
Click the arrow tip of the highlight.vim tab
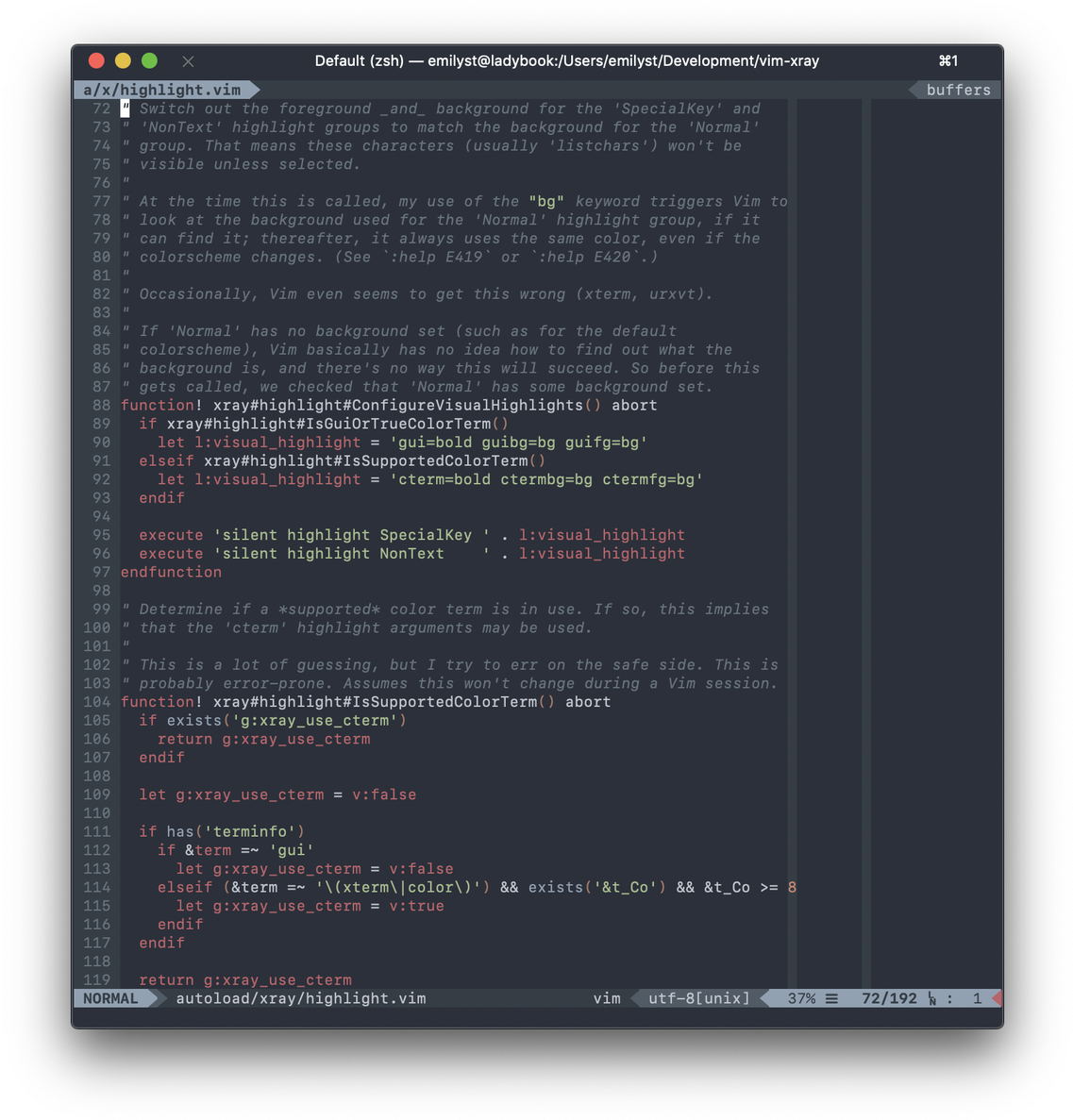click(253, 90)
